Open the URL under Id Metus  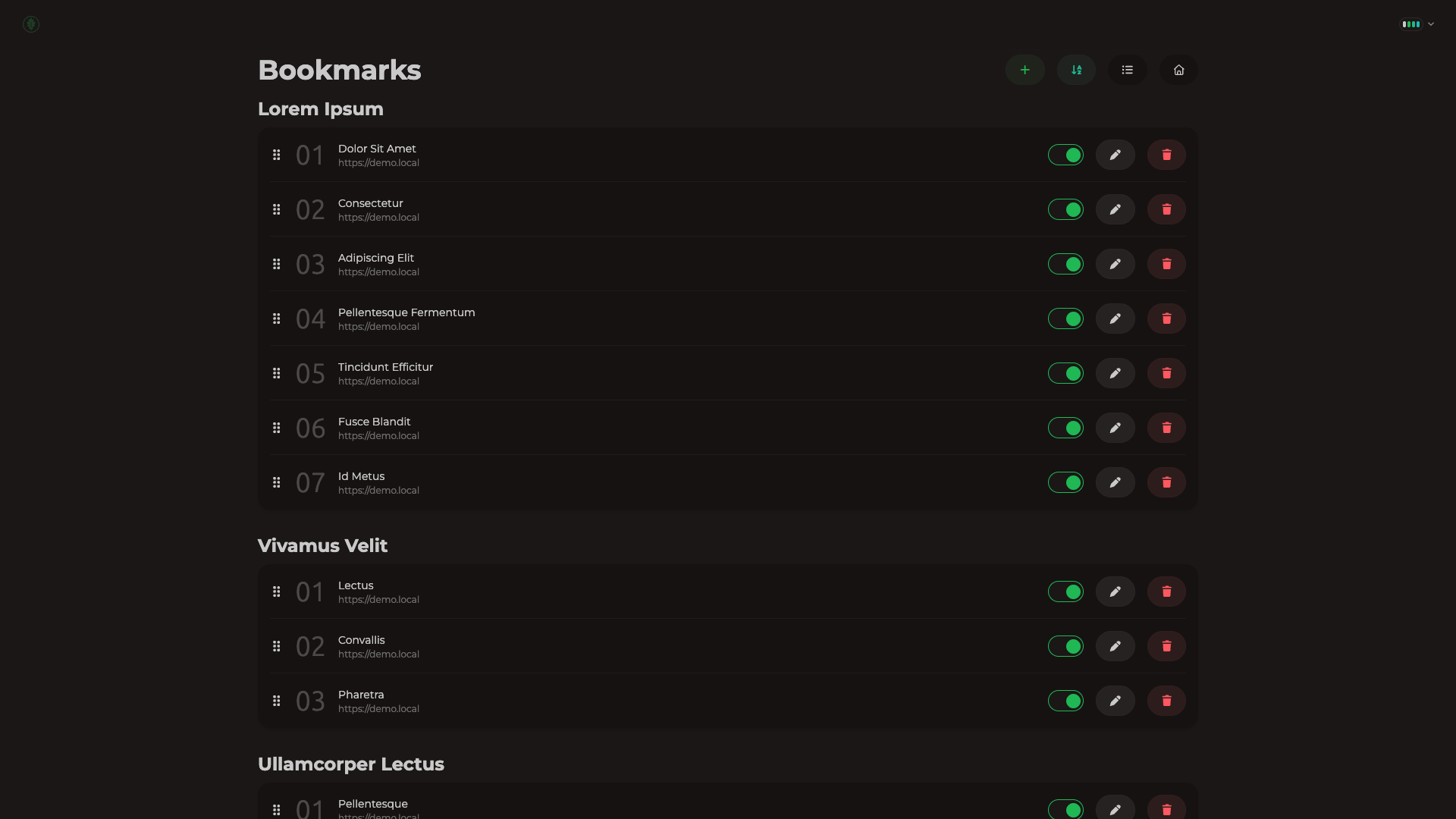click(378, 491)
